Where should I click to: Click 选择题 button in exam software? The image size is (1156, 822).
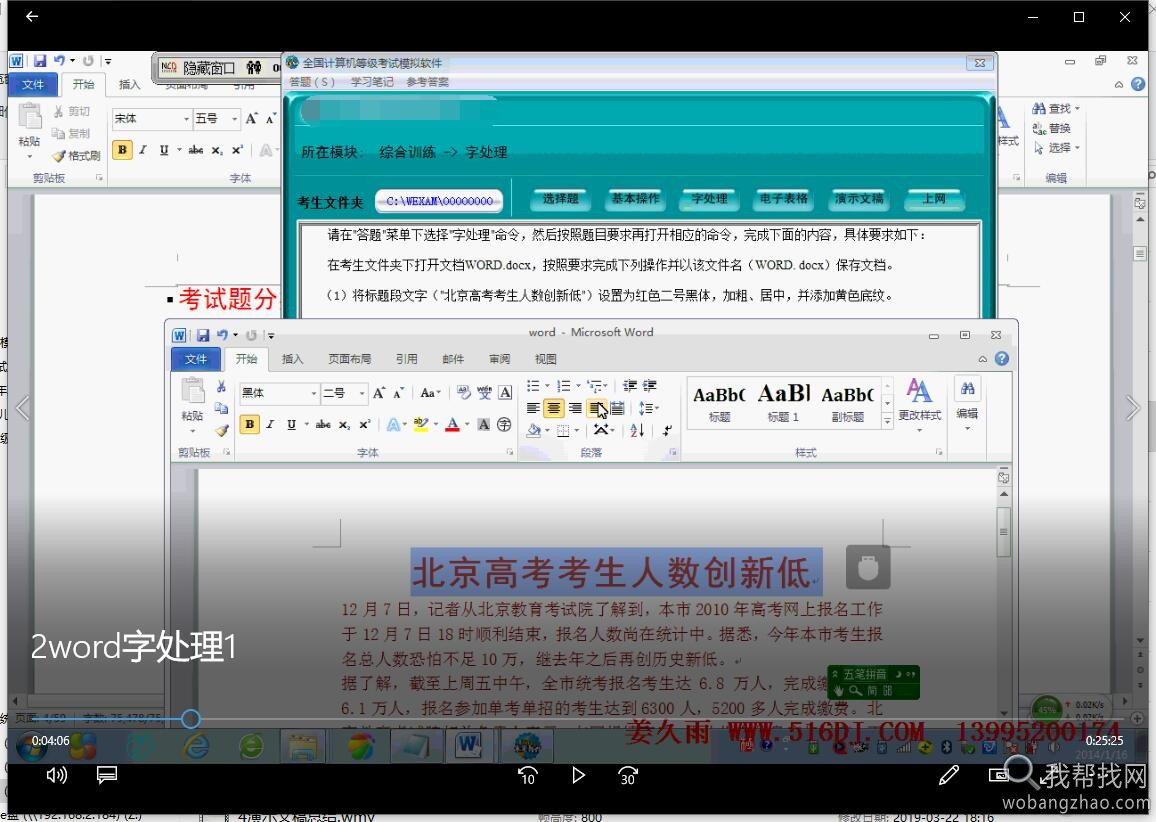[x=561, y=199]
